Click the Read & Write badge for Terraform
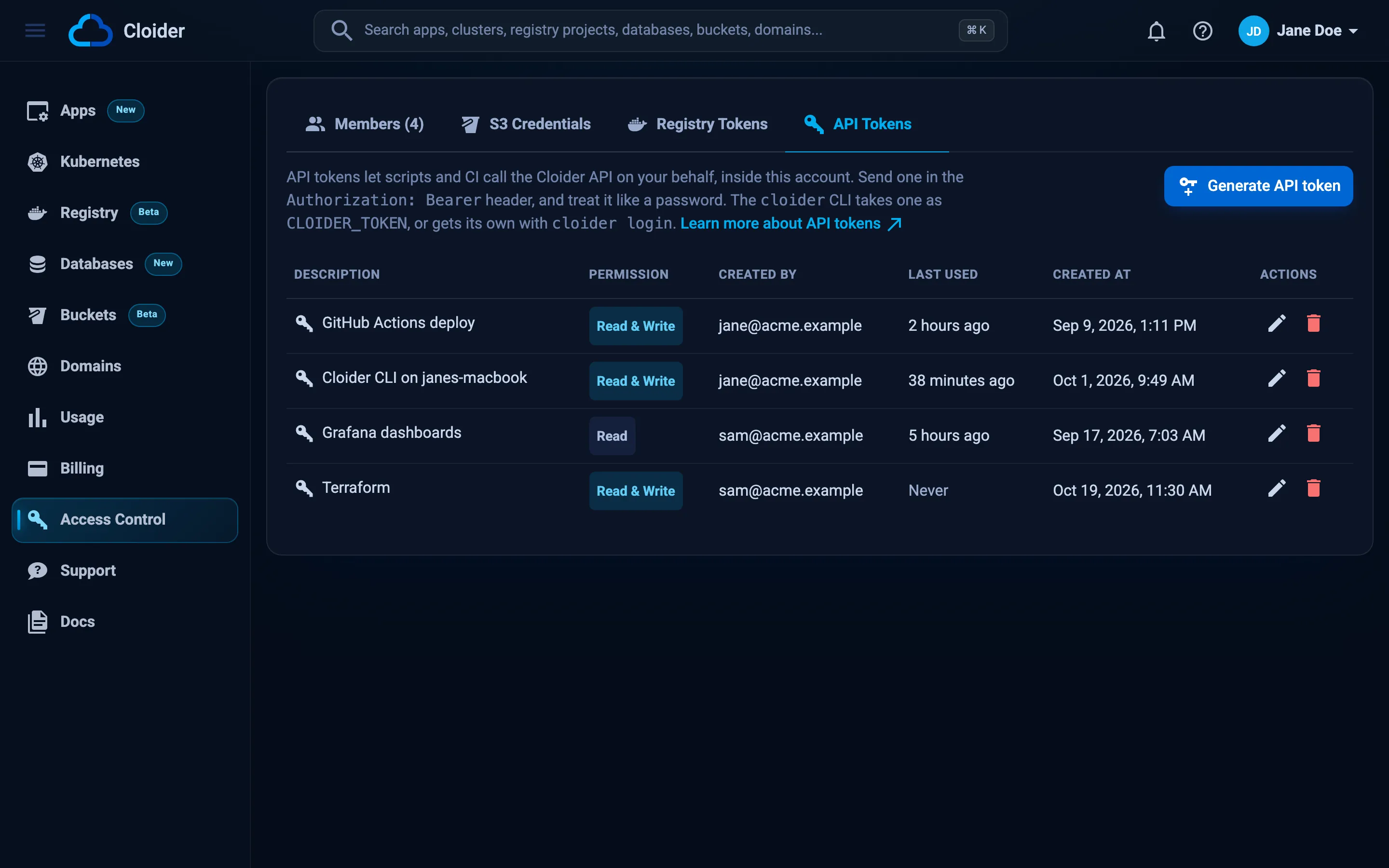The width and height of the screenshot is (1389, 868). point(635,491)
